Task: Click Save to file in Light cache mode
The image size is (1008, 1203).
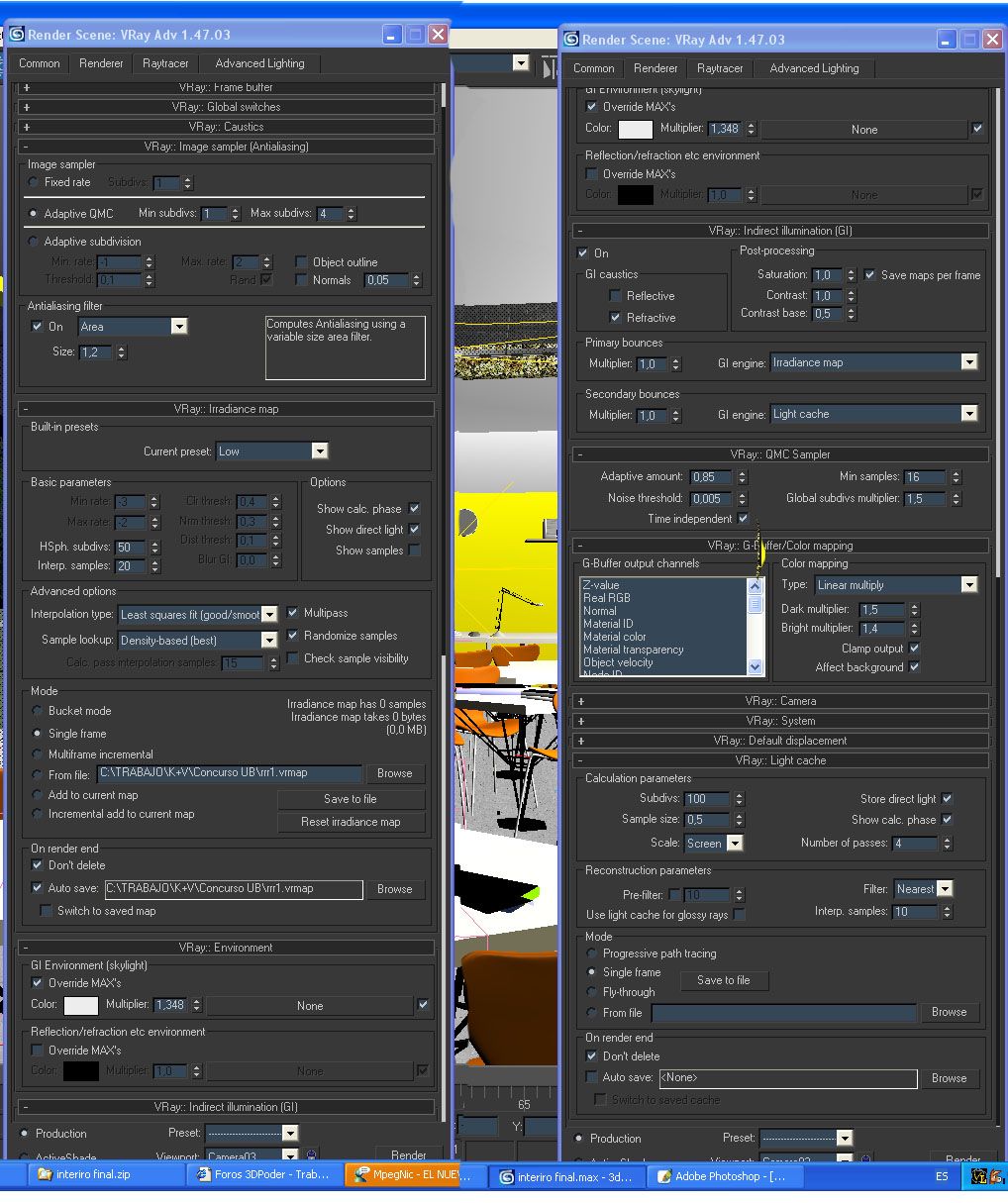Action: pyautogui.click(x=724, y=980)
